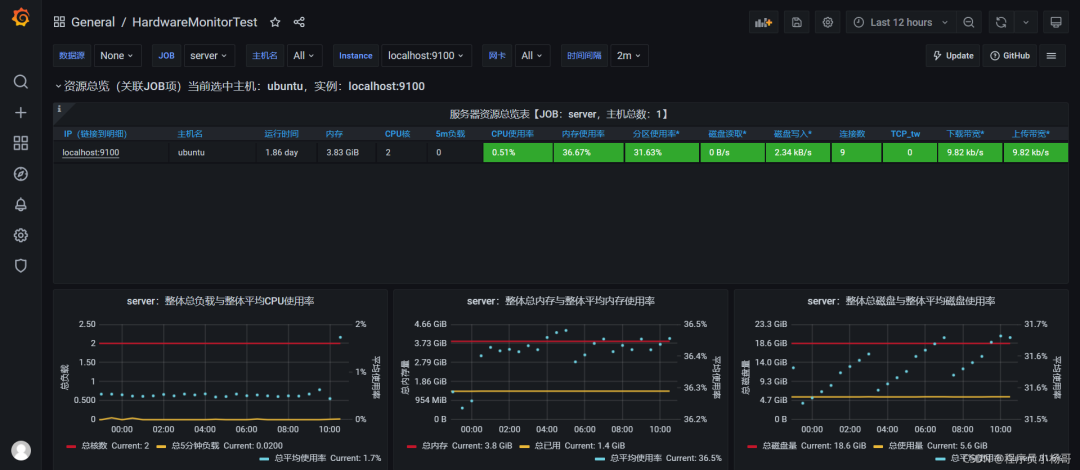Open Server Admin shield icon
The height and width of the screenshot is (470, 1080).
point(21,265)
